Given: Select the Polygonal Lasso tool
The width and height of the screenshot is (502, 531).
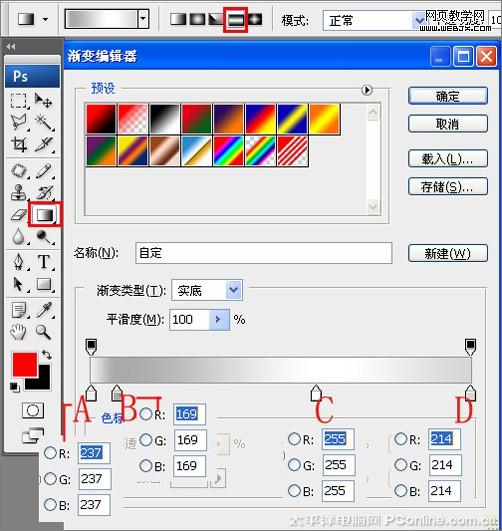Looking at the screenshot, I should click(19, 122).
